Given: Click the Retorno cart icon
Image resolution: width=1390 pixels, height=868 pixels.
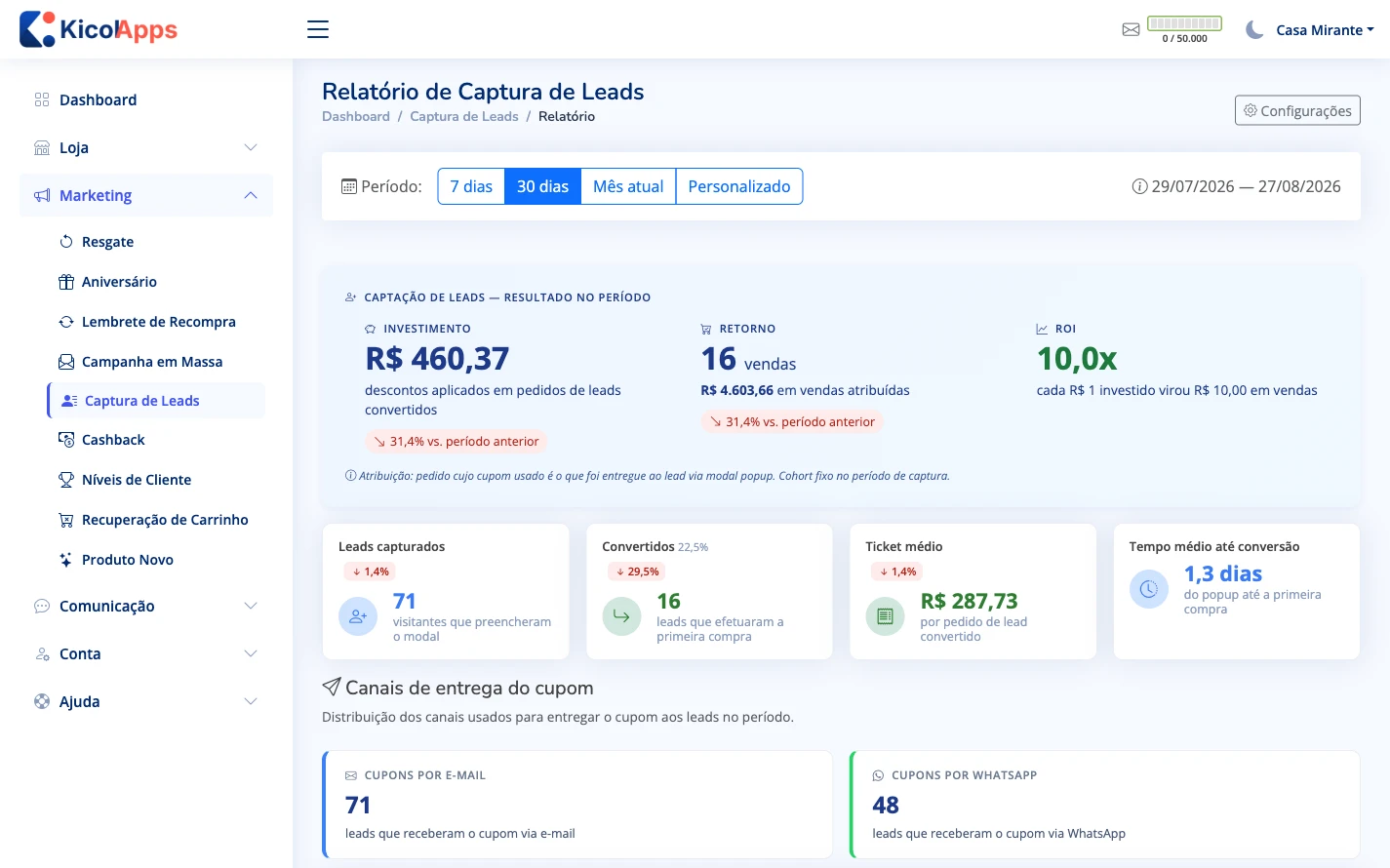Looking at the screenshot, I should click(x=706, y=329).
